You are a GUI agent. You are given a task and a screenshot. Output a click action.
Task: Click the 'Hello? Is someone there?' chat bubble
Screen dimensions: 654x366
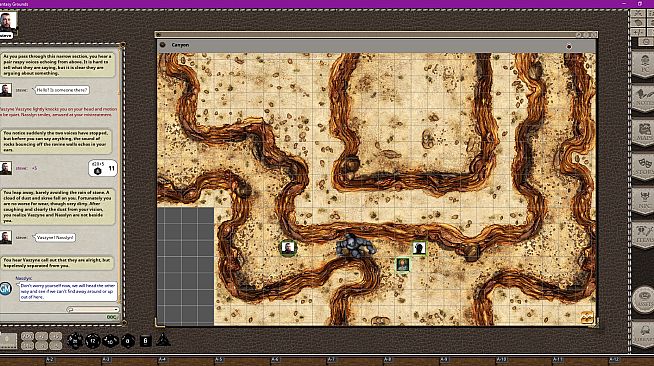tap(62, 90)
